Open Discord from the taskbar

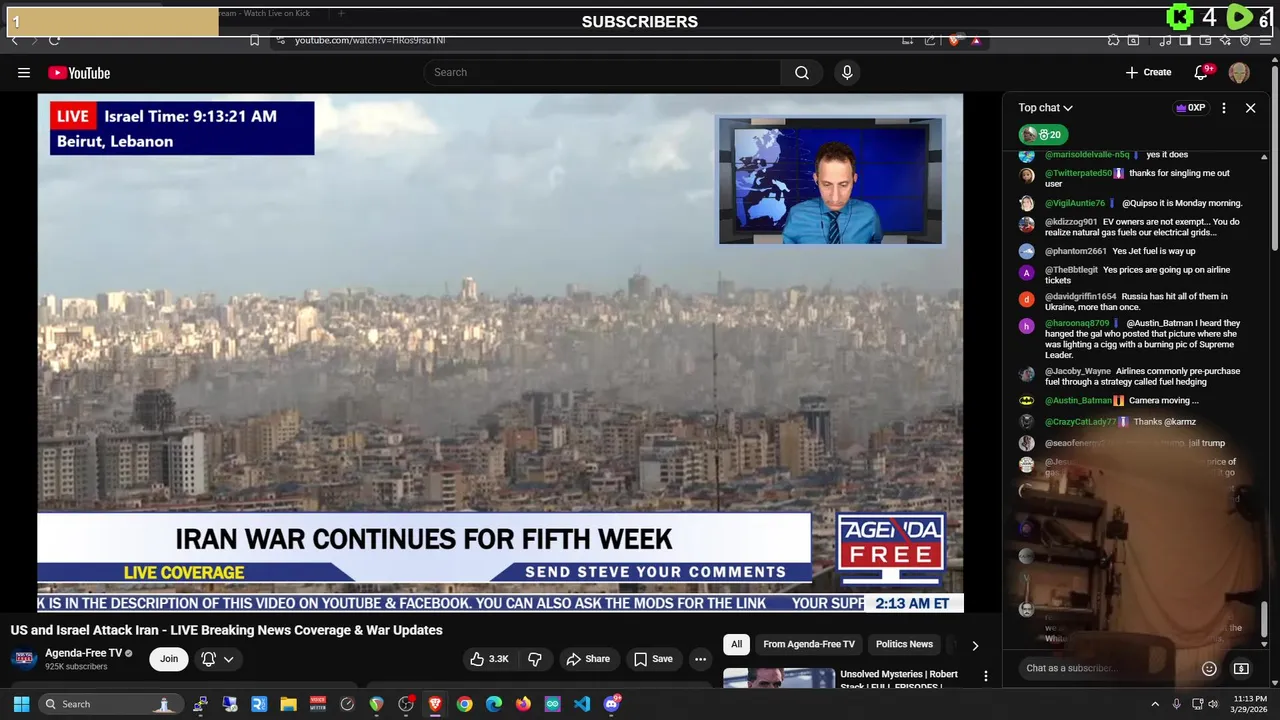(x=612, y=704)
